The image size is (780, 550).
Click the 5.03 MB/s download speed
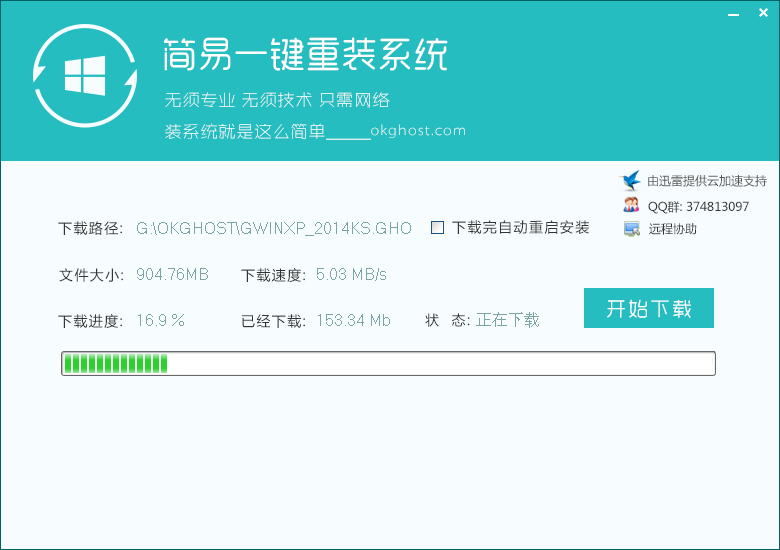click(351, 274)
